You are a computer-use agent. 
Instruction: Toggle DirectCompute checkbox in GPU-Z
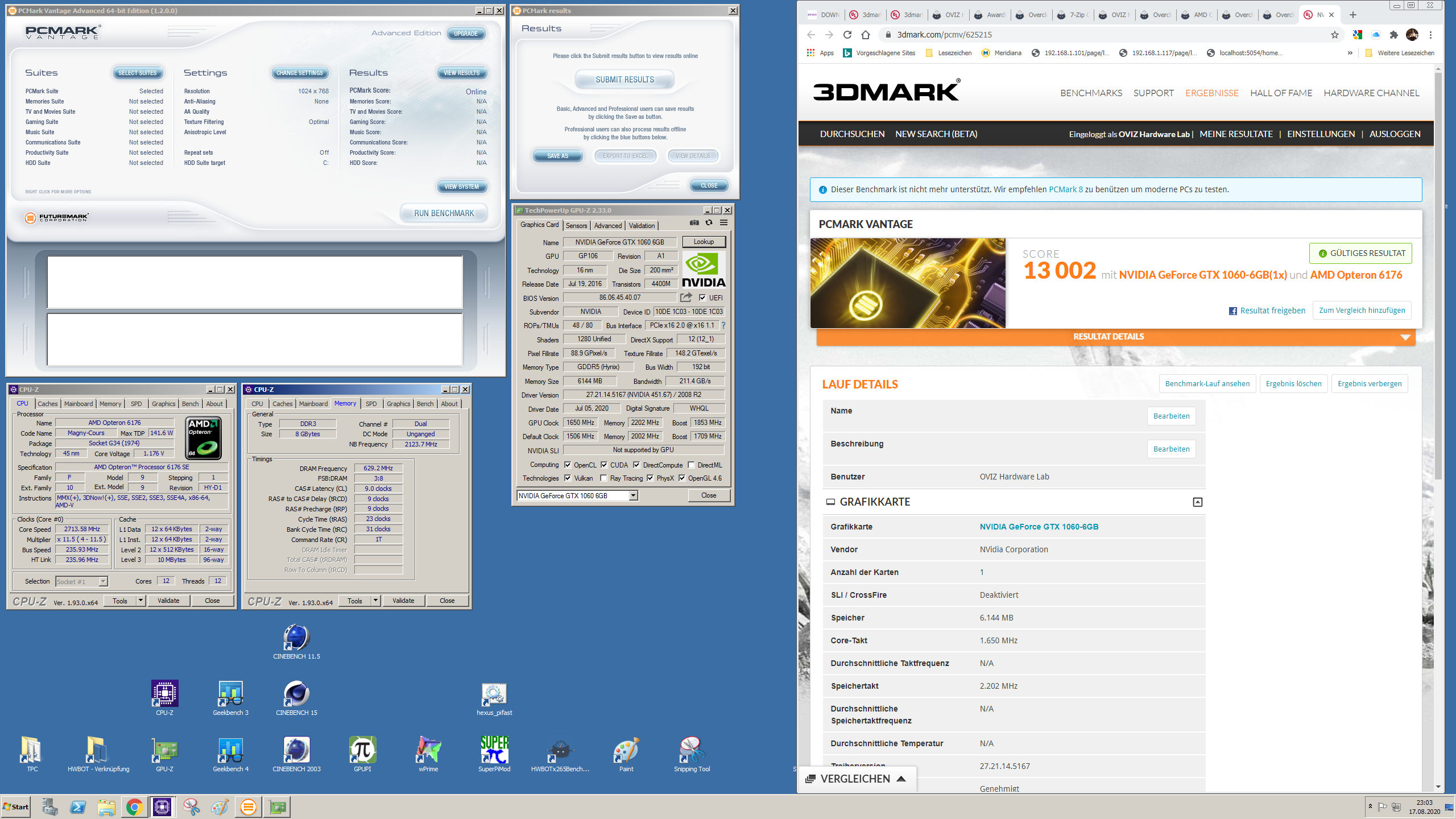click(636, 465)
